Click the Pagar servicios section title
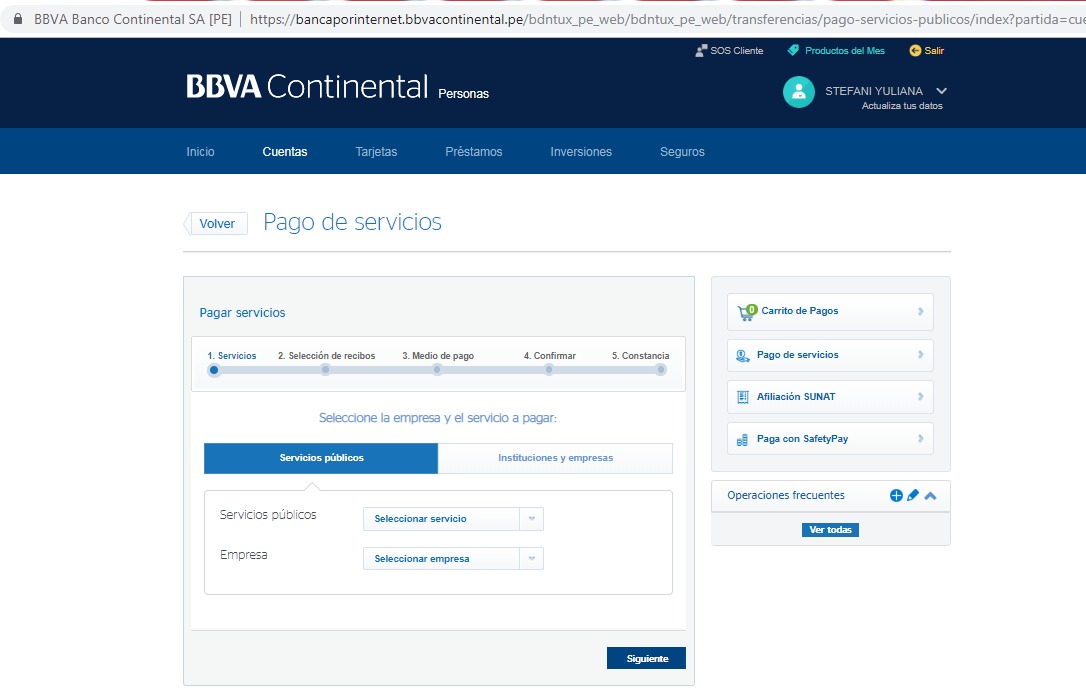Image resolution: width=1086 pixels, height=691 pixels. [242, 313]
